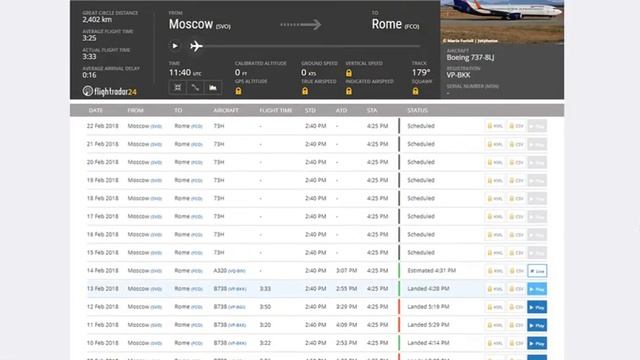Click the VP-BKK registration text
The width and height of the screenshot is (640, 360).
tap(458, 75)
